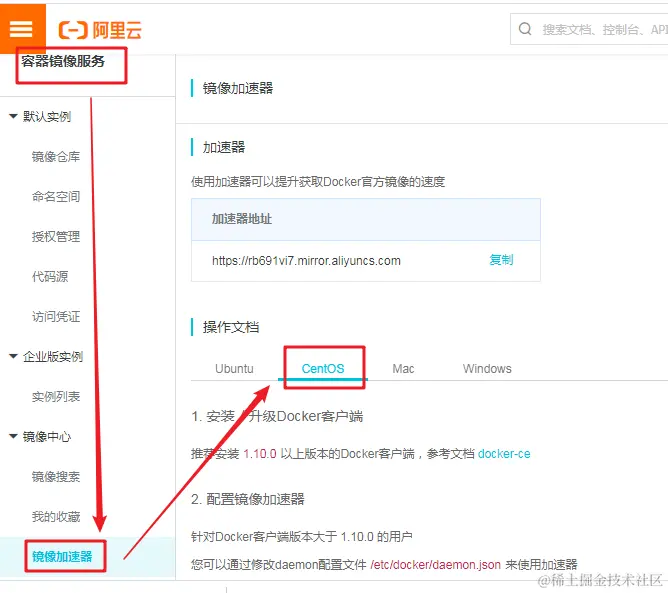Image resolution: width=668 pixels, height=593 pixels.
Task: Open 代码源 in sidebar
Action: 50,276
